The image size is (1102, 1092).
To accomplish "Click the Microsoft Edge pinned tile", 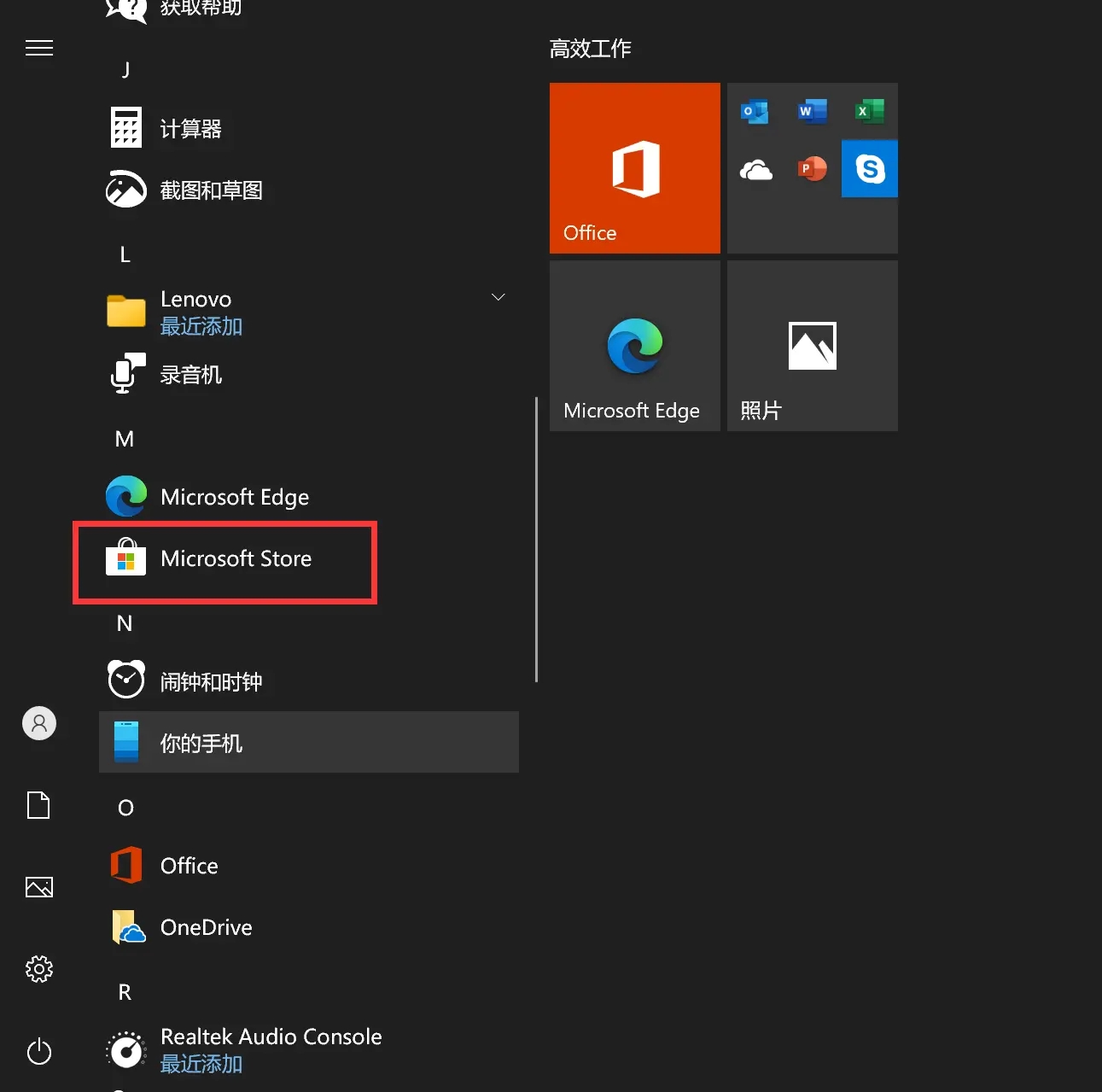I will coord(634,346).
